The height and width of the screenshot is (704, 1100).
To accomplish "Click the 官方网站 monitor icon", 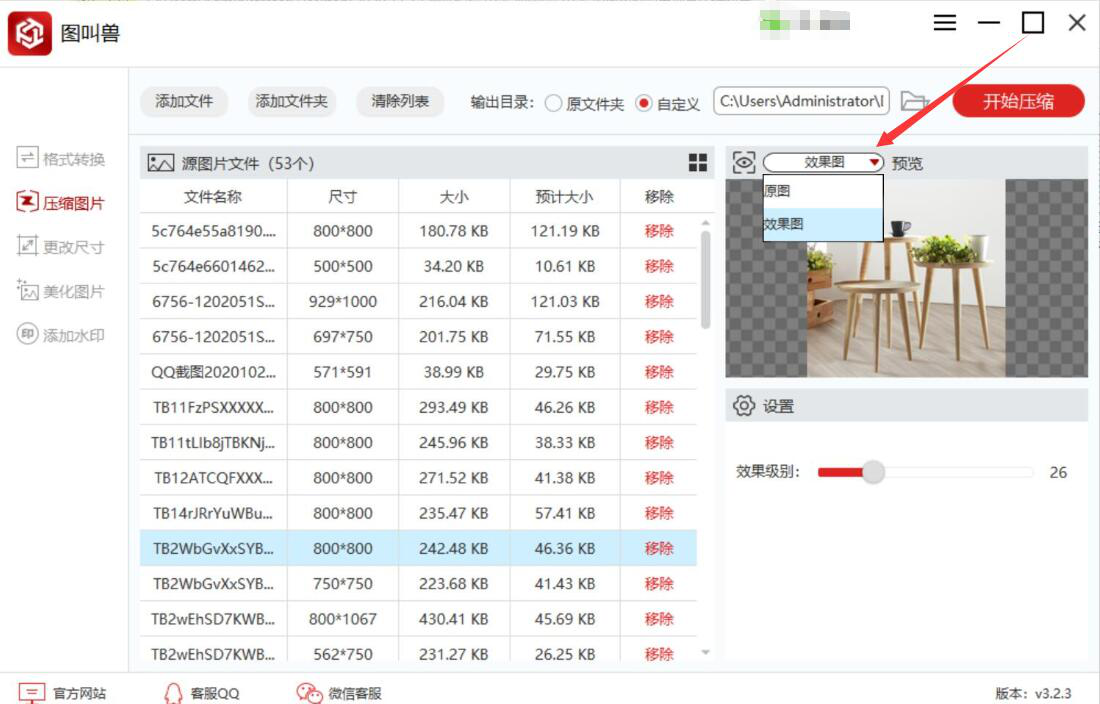I will point(32,693).
